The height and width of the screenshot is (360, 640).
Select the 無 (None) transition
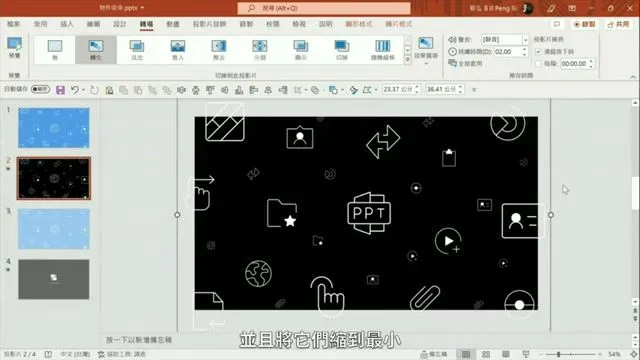[55, 50]
